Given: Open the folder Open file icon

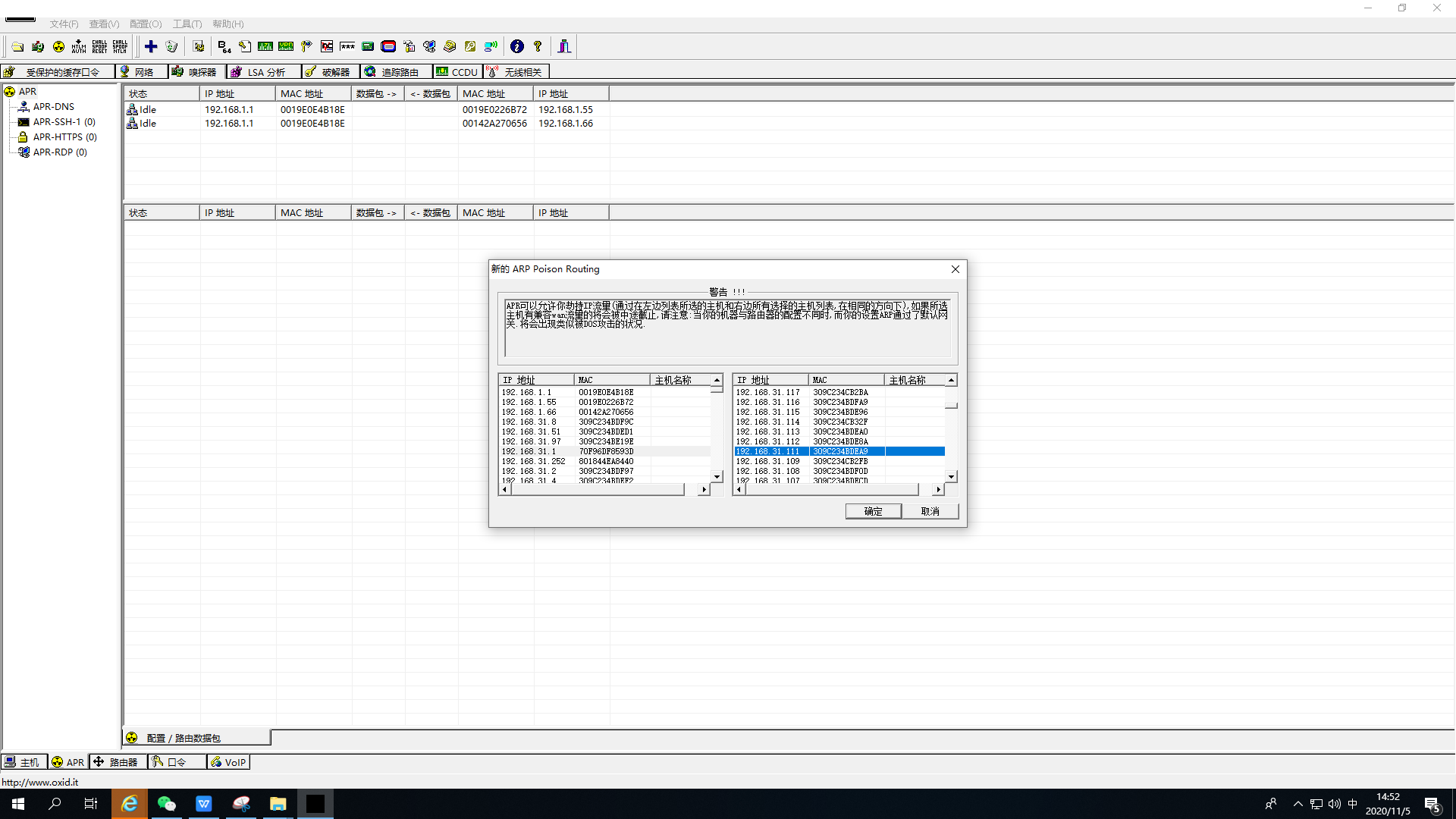Looking at the screenshot, I should (17, 47).
